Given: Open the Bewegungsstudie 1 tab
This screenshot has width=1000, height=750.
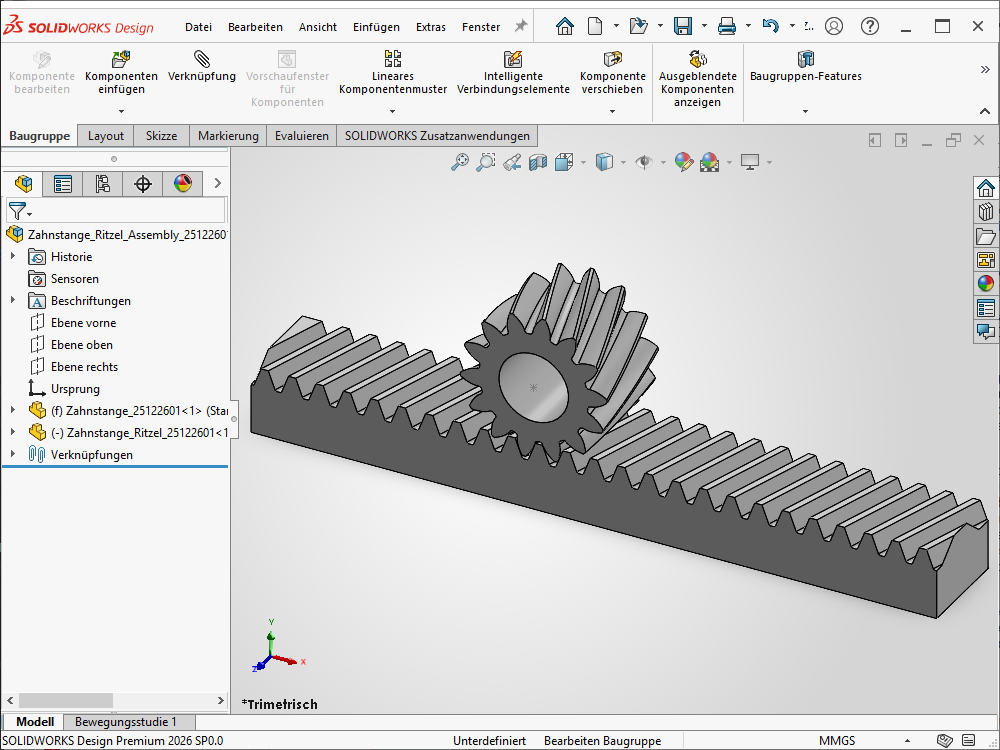Looking at the screenshot, I should tap(126, 722).
